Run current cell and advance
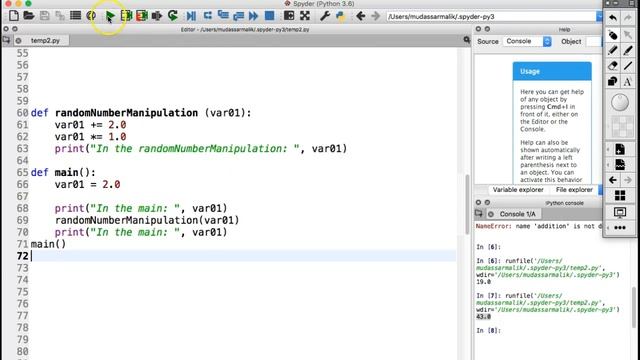 pyautogui.click(x=142, y=16)
